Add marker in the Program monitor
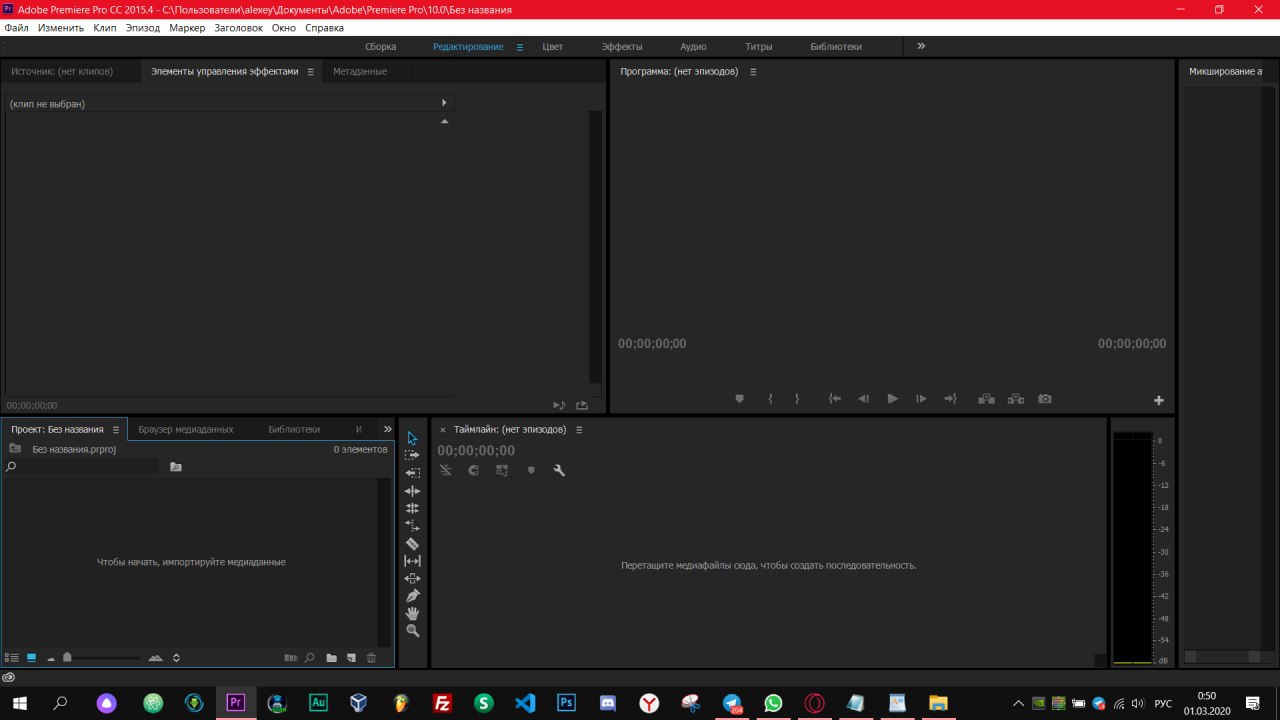This screenshot has height=720, width=1280. (x=740, y=399)
